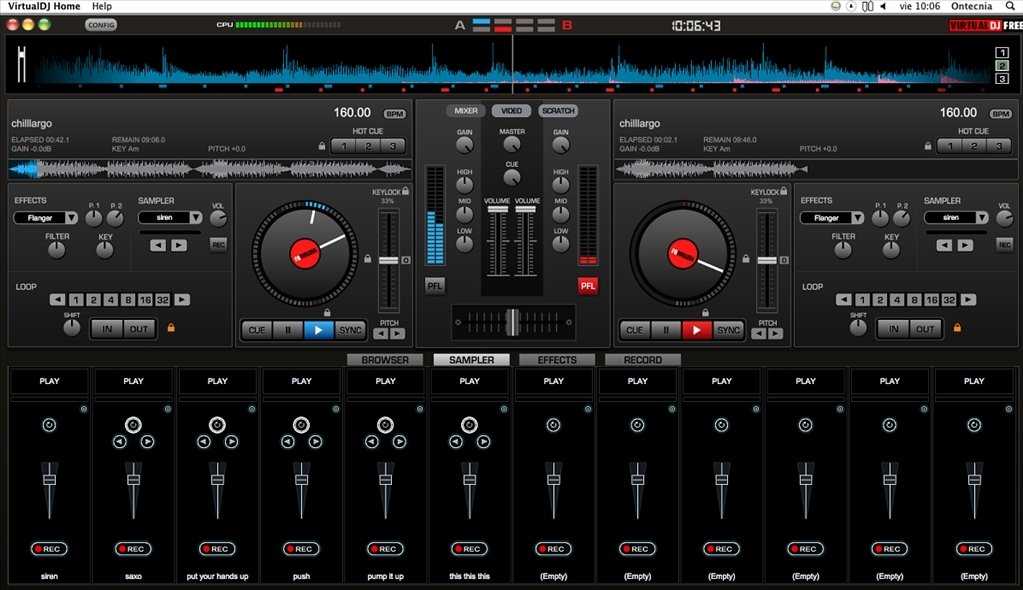Click CUE on the right deck
1023x590 pixels.
pyautogui.click(x=635, y=330)
